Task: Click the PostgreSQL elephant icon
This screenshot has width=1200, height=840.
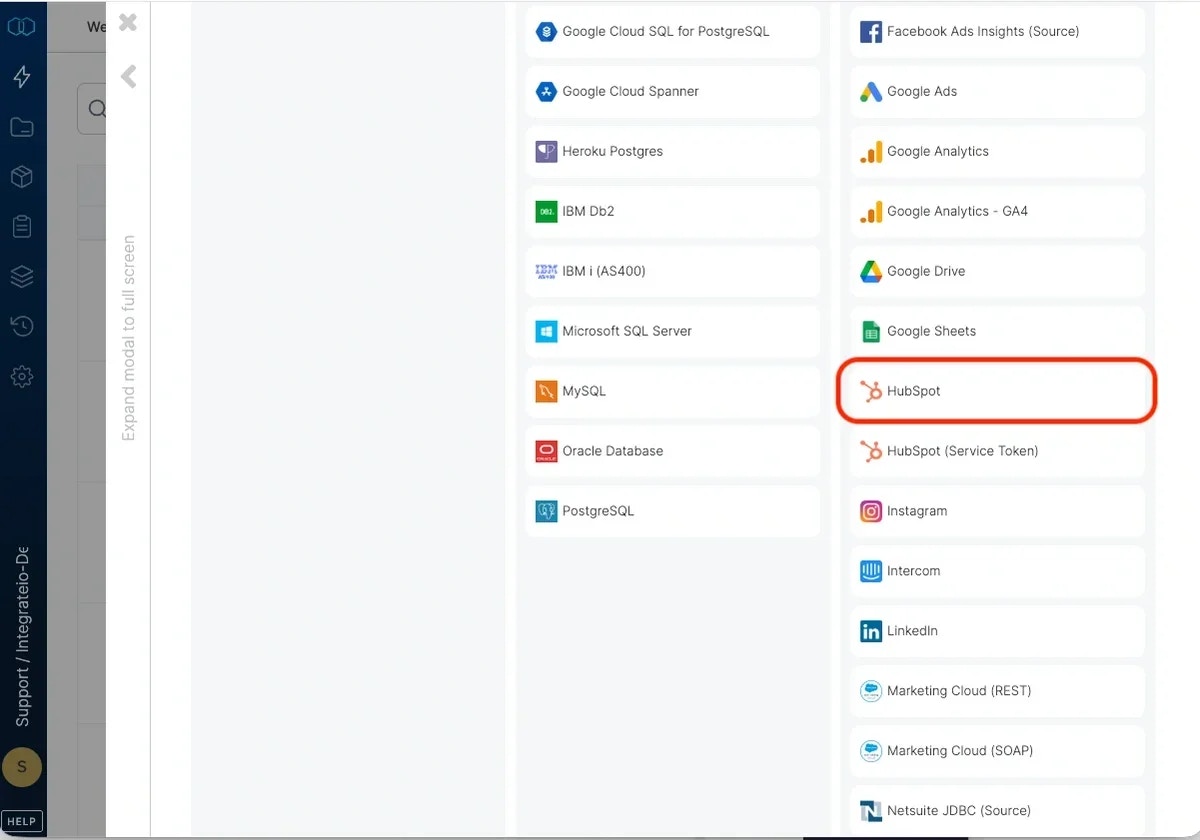Action: [x=546, y=511]
